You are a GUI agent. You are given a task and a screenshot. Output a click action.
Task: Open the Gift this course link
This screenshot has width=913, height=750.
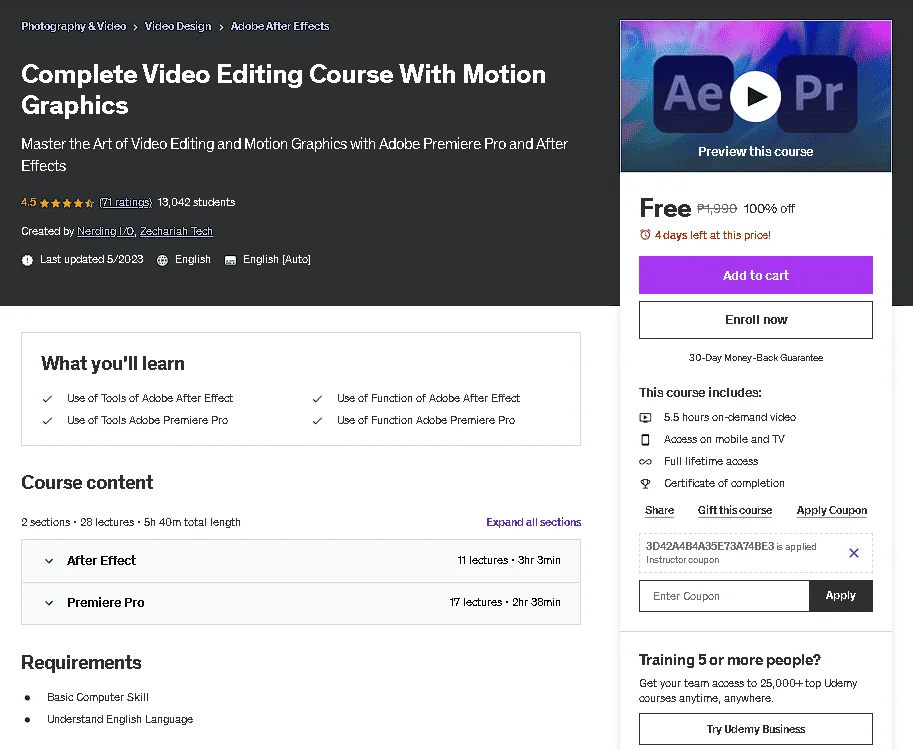(735, 510)
